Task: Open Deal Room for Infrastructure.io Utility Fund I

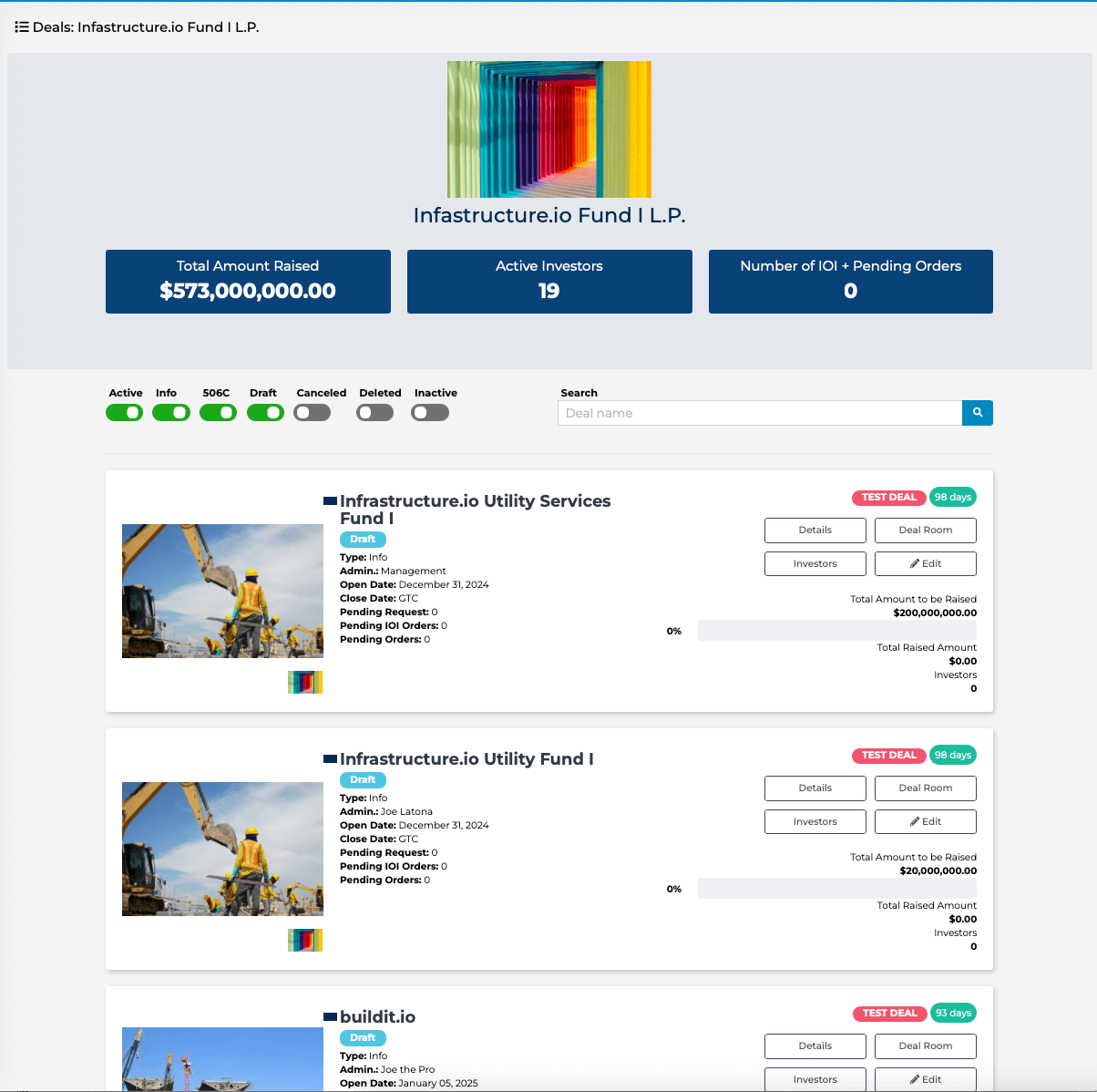Action: (x=925, y=788)
